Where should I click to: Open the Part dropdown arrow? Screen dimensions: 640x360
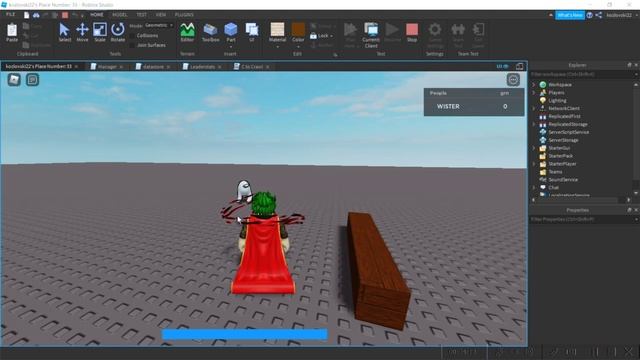pyautogui.click(x=231, y=47)
